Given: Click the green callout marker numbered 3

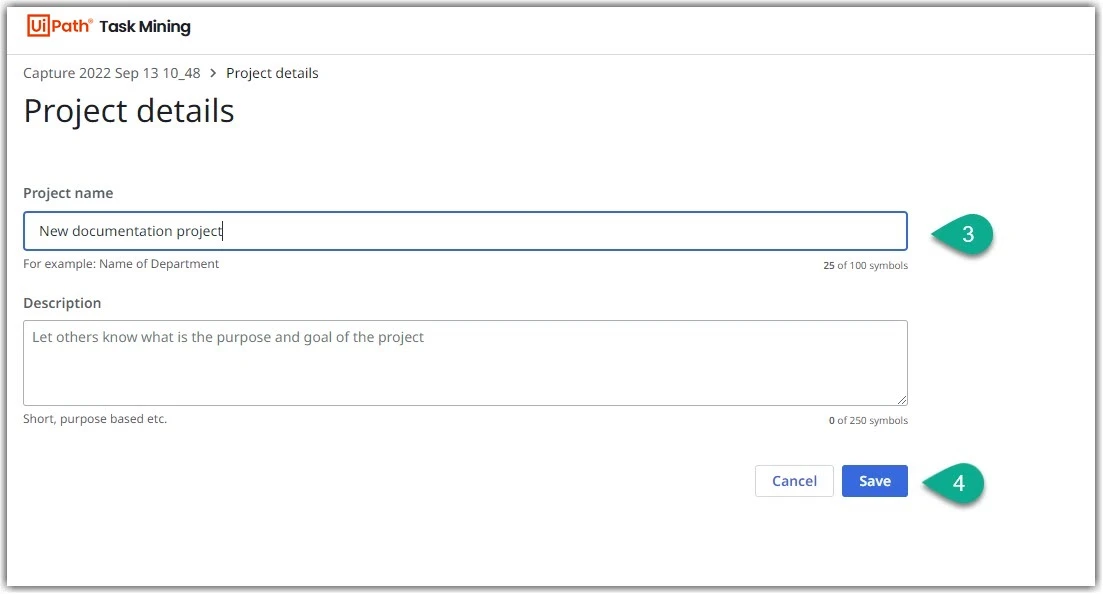Looking at the screenshot, I should [962, 234].
